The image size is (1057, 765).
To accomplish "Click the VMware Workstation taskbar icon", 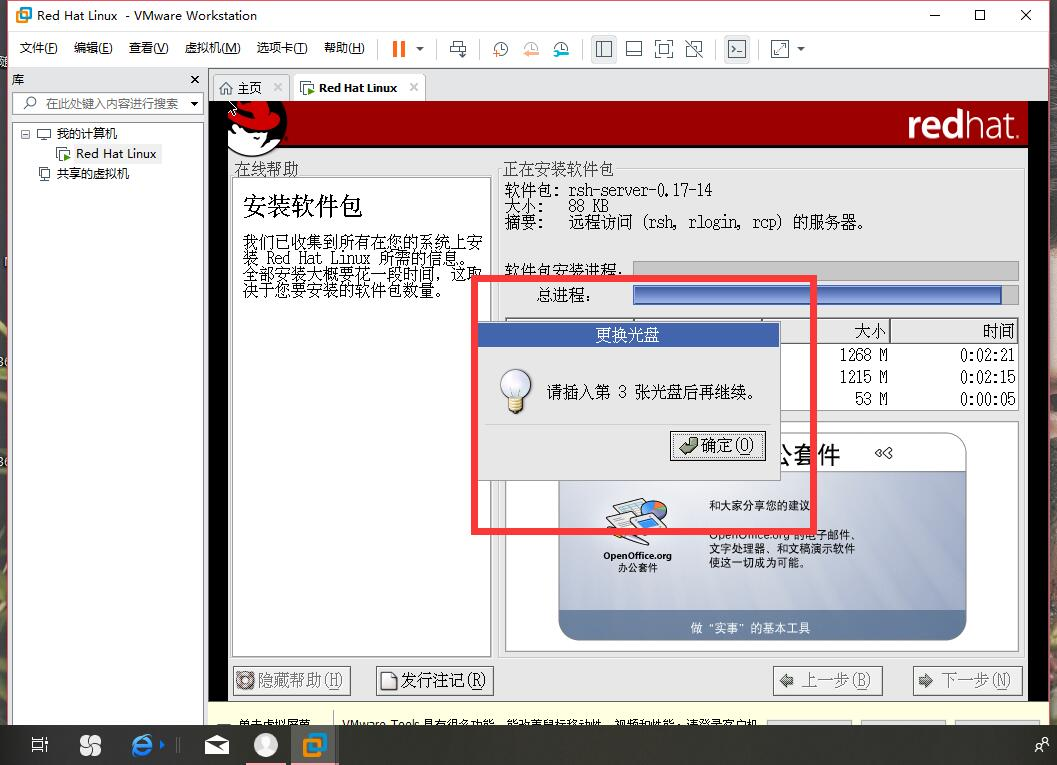I will click(x=314, y=745).
